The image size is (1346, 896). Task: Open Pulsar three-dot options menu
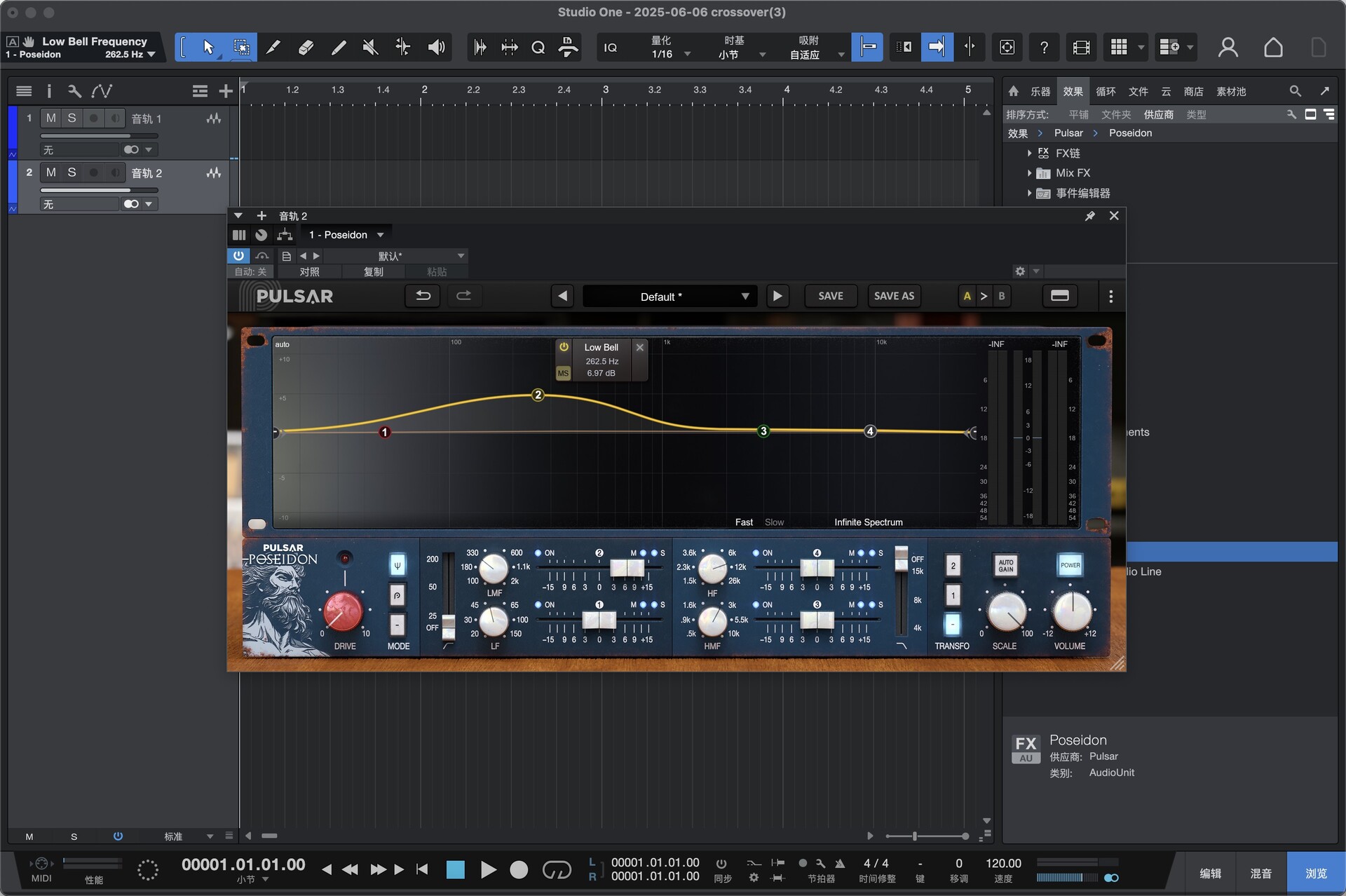pos(1110,297)
